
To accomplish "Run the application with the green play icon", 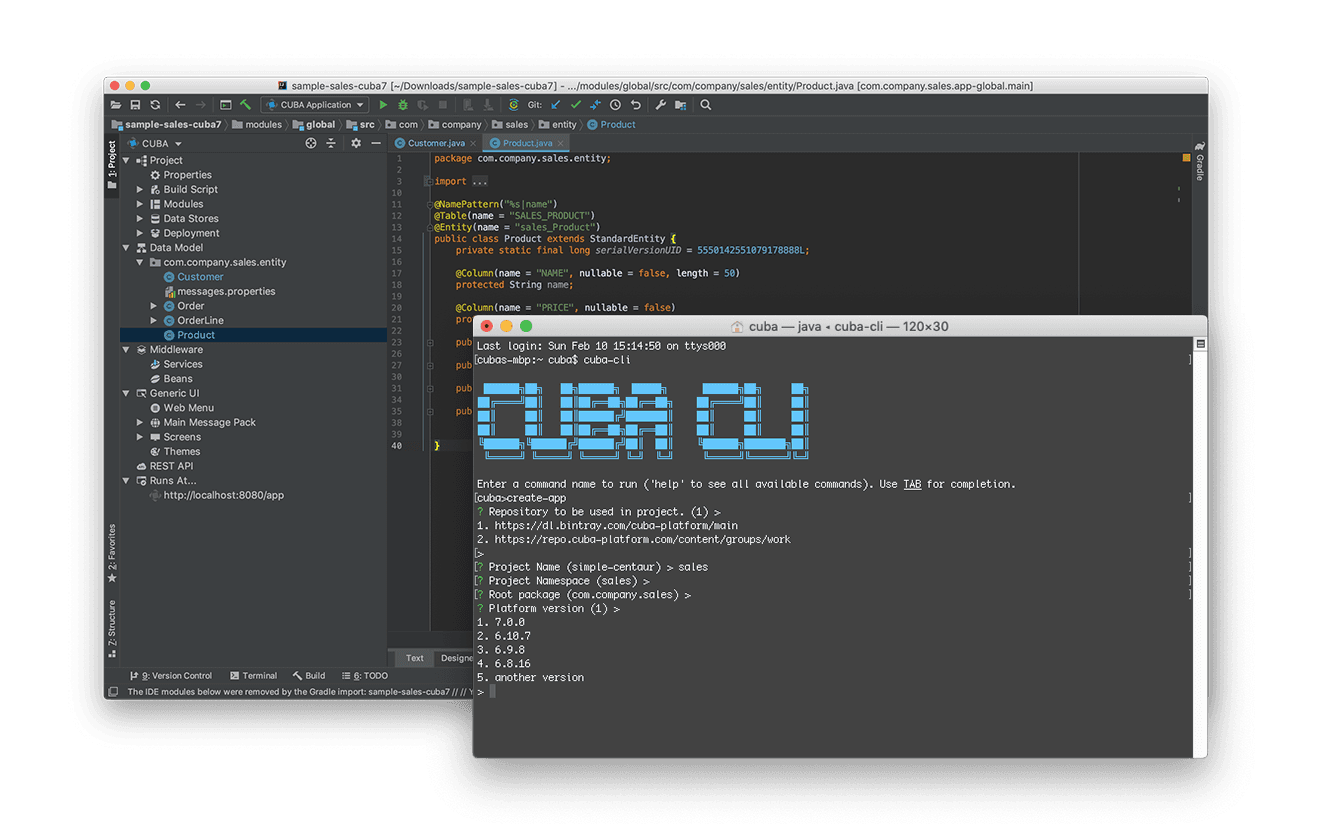I will pyautogui.click(x=383, y=105).
